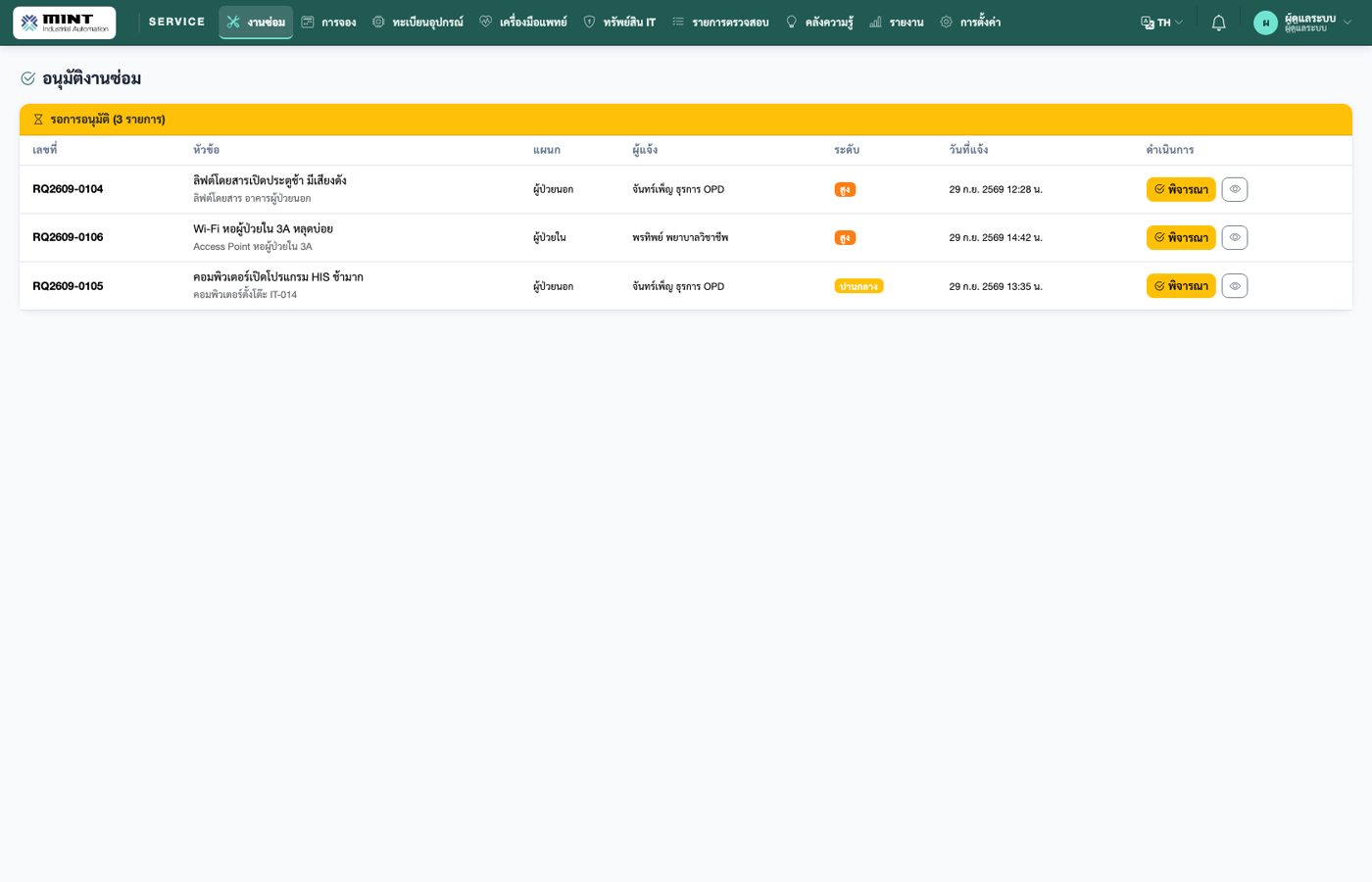Open the รายงาน section
The width and height of the screenshot is (1372, 882).
pos(897,23)
